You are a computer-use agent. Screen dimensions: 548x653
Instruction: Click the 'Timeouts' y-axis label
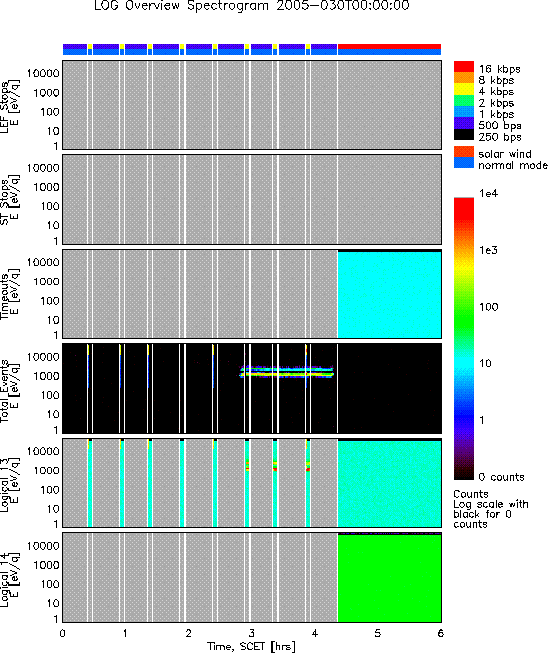tap(5, 296)
